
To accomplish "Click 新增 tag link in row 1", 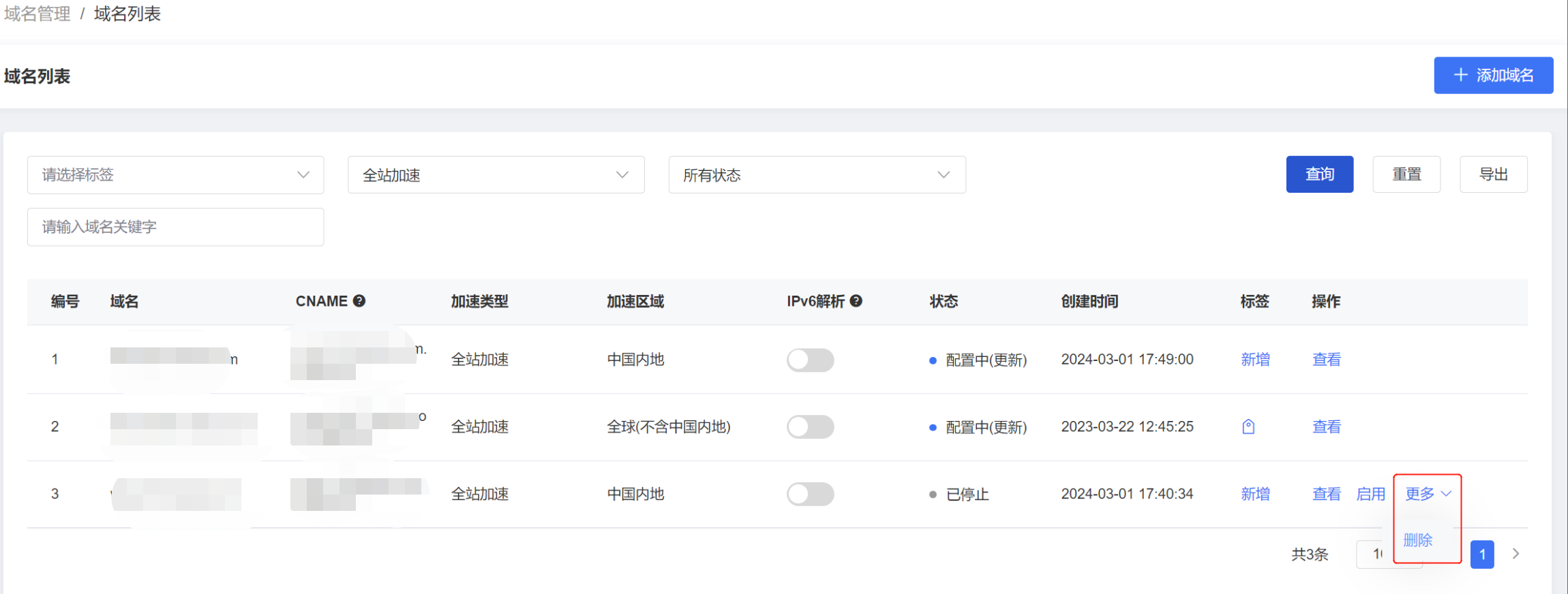I will click(x=1255, y=360).
